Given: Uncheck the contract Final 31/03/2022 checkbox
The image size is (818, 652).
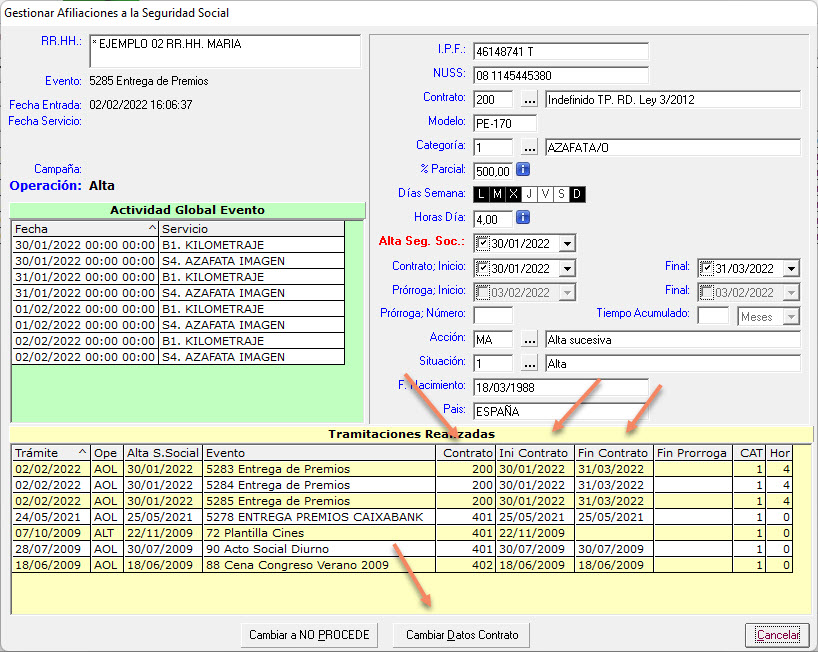Looking at the screenshot, I should point(706,268).
